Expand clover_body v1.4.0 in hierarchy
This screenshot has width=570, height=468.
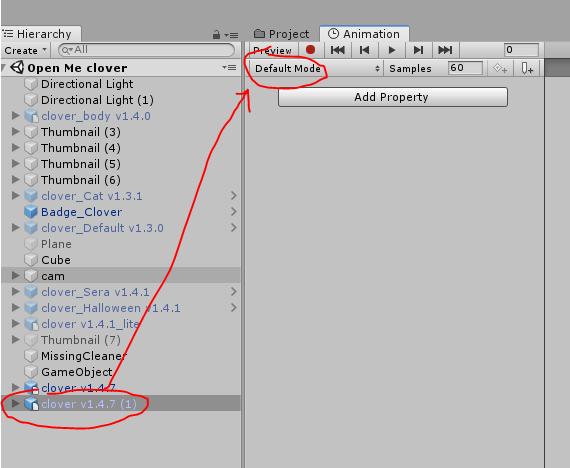coord(16,116)
